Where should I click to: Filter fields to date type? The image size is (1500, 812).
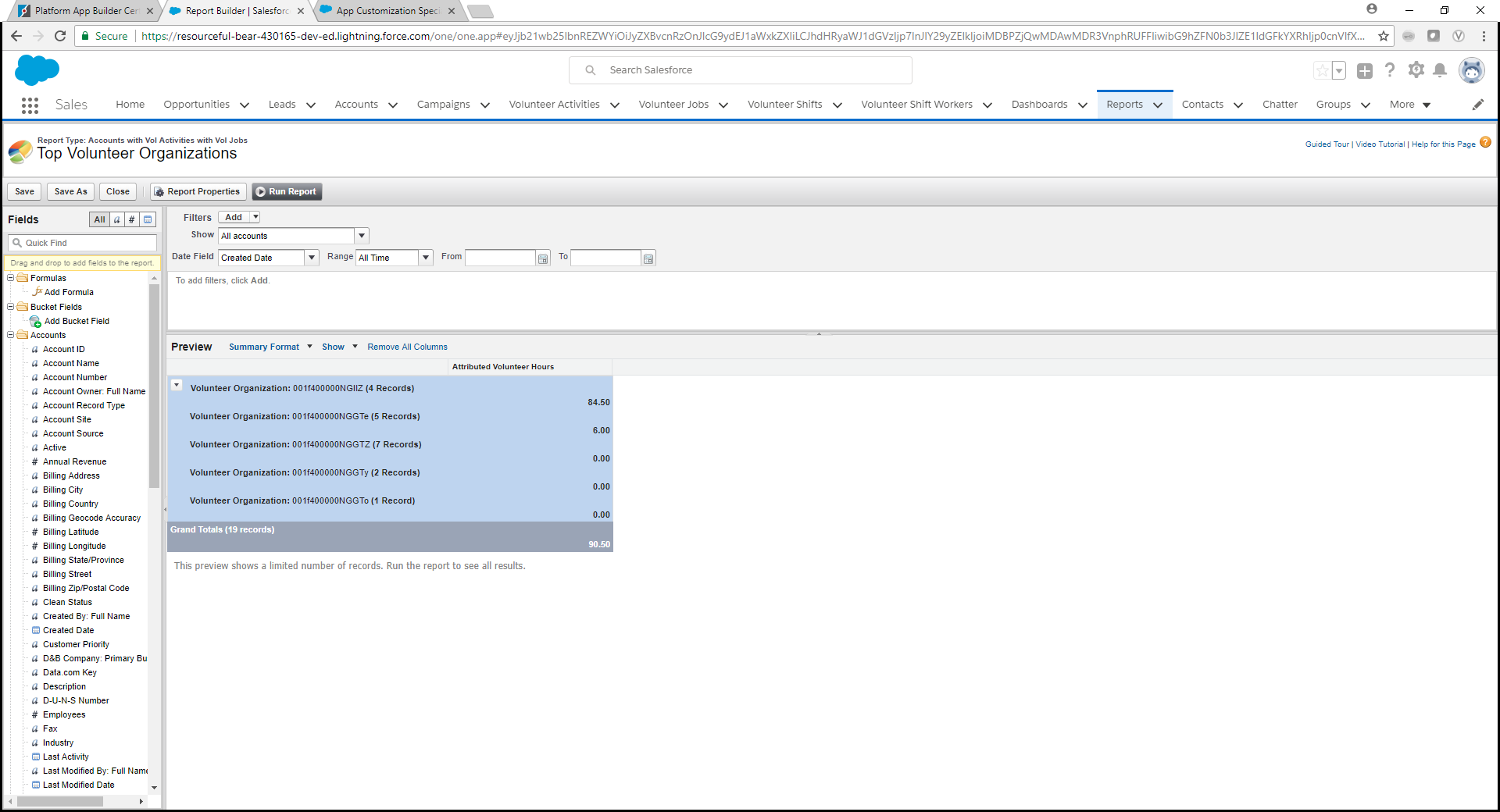click(x=148, y=220)
